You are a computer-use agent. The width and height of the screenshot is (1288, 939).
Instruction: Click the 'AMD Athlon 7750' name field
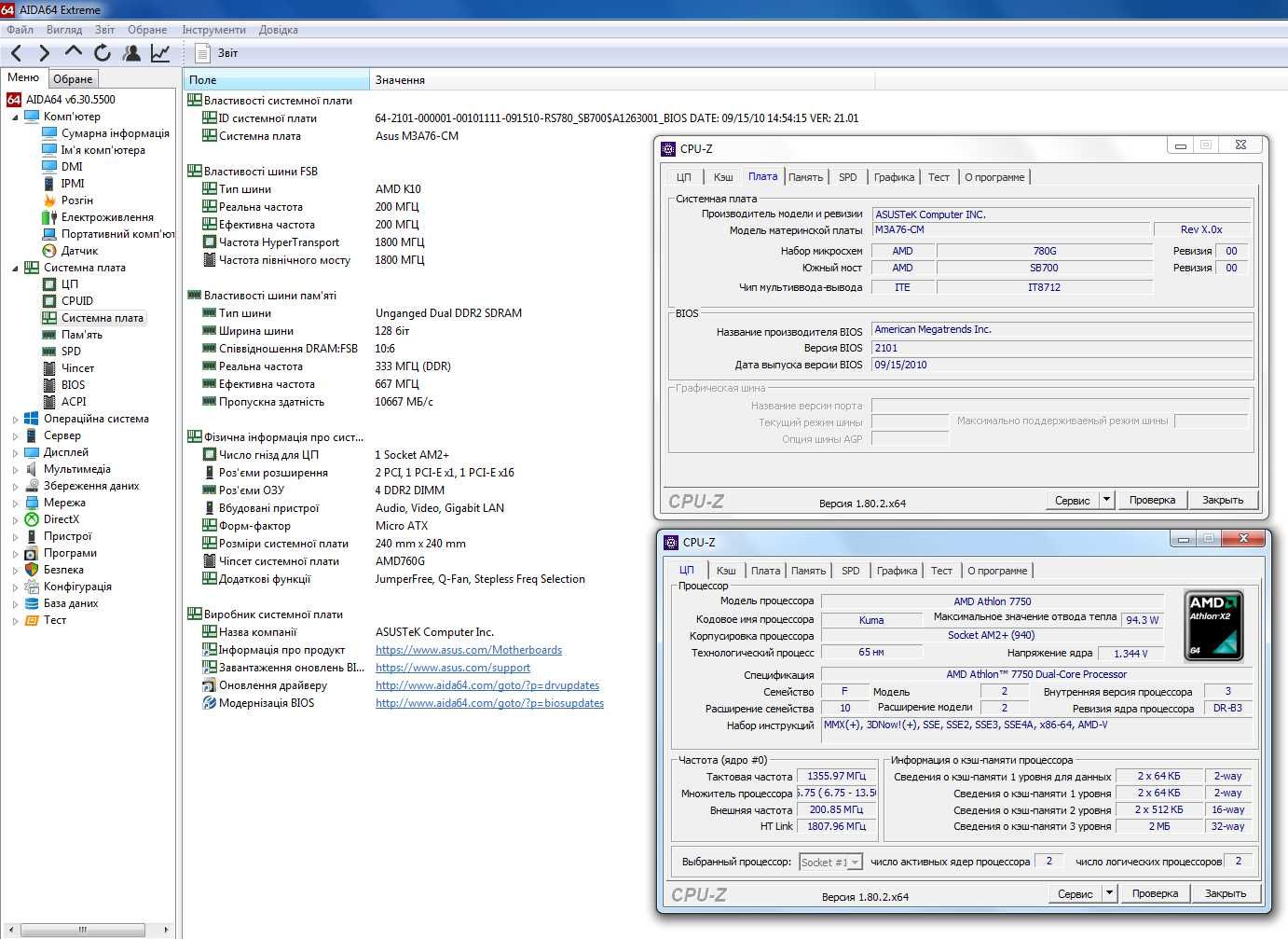coord(992,601)
